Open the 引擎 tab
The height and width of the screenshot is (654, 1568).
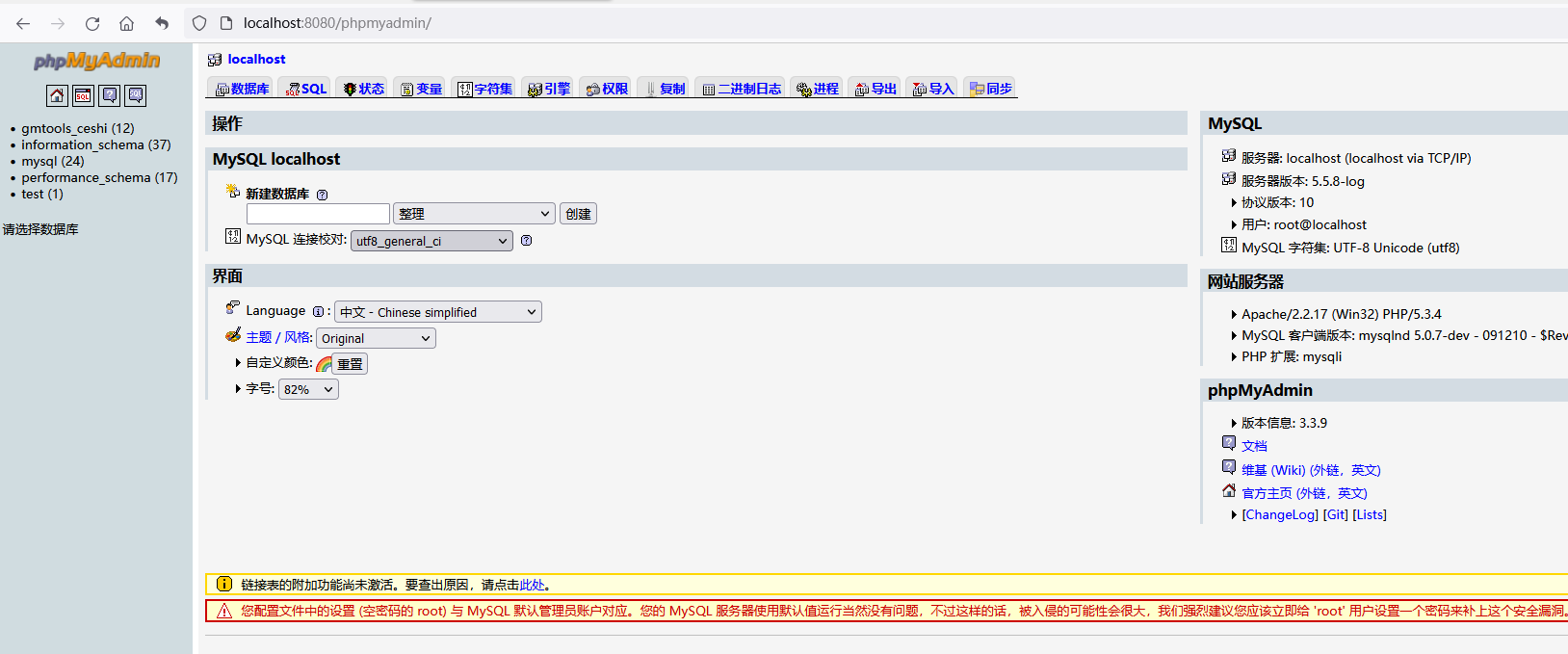(547, 89)
